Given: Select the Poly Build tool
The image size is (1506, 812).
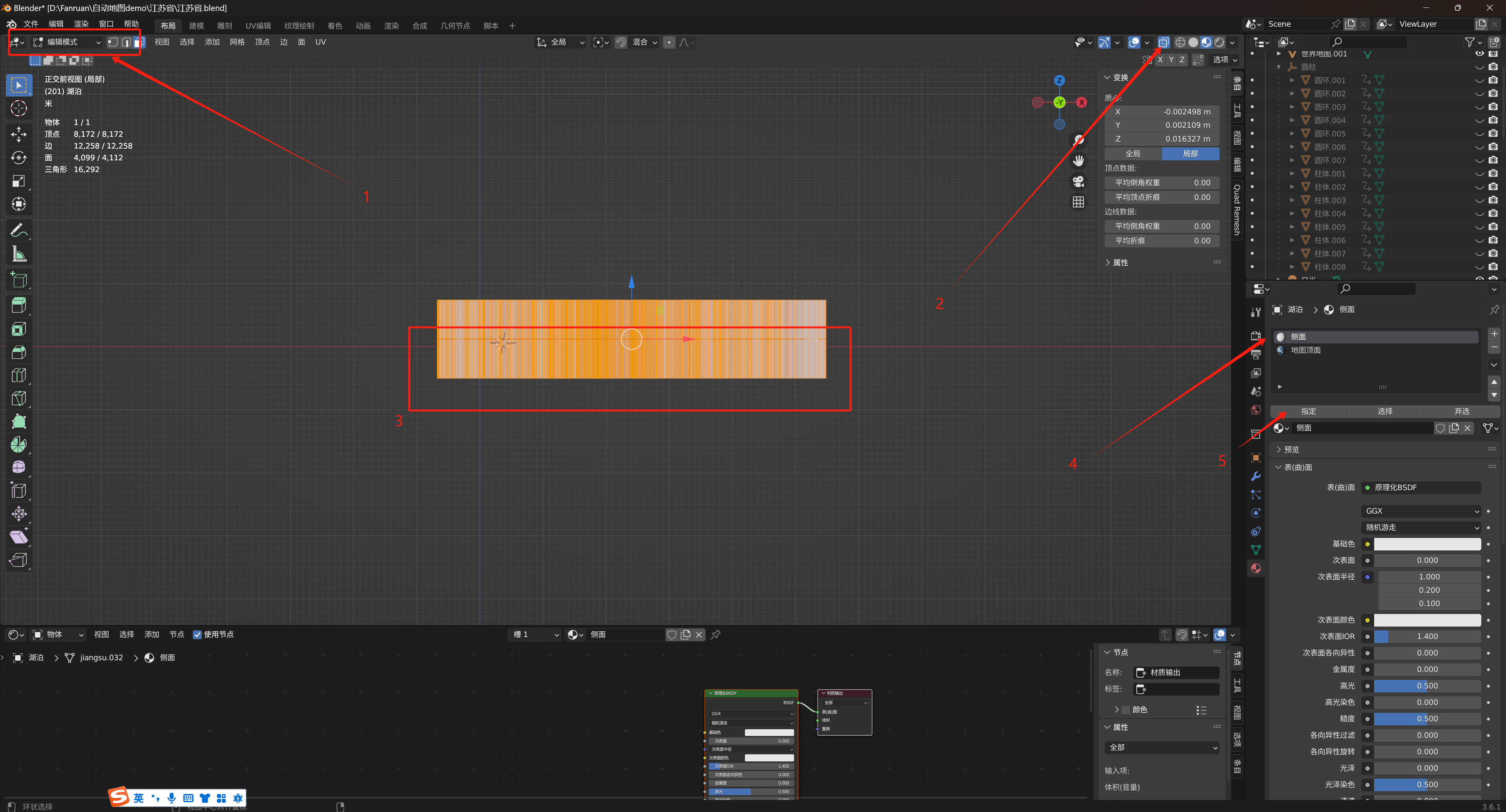Looking at the screenshot, I should click(x=19, y=422).
